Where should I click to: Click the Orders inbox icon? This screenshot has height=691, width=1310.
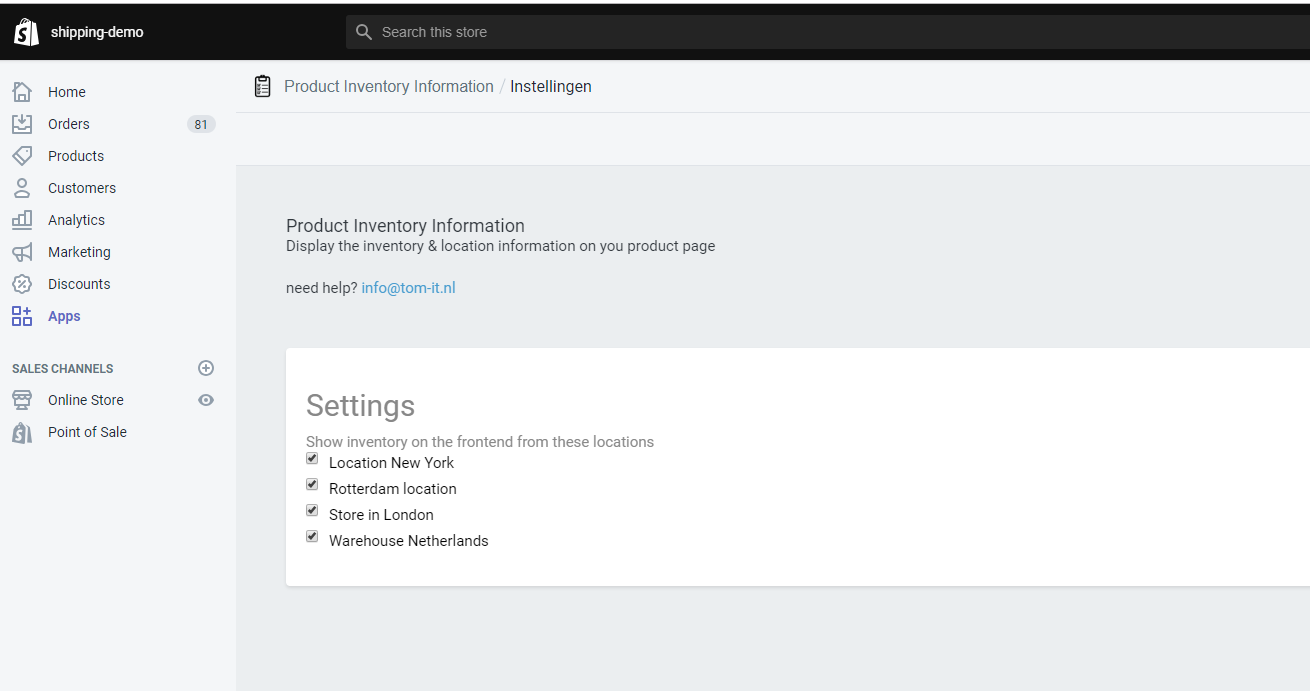tap(22, 124)
